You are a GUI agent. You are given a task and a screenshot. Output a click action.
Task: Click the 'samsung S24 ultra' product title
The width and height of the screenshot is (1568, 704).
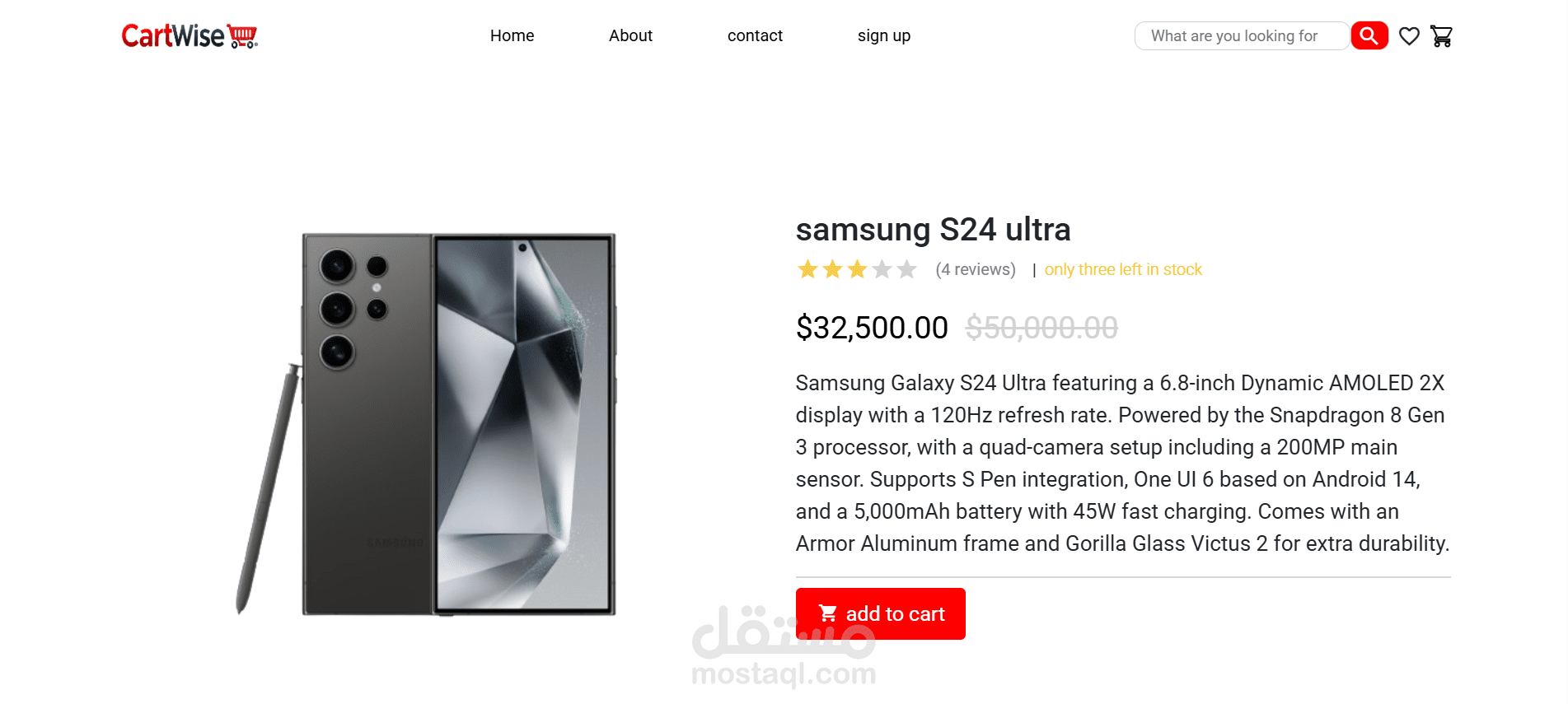point(933,230)
